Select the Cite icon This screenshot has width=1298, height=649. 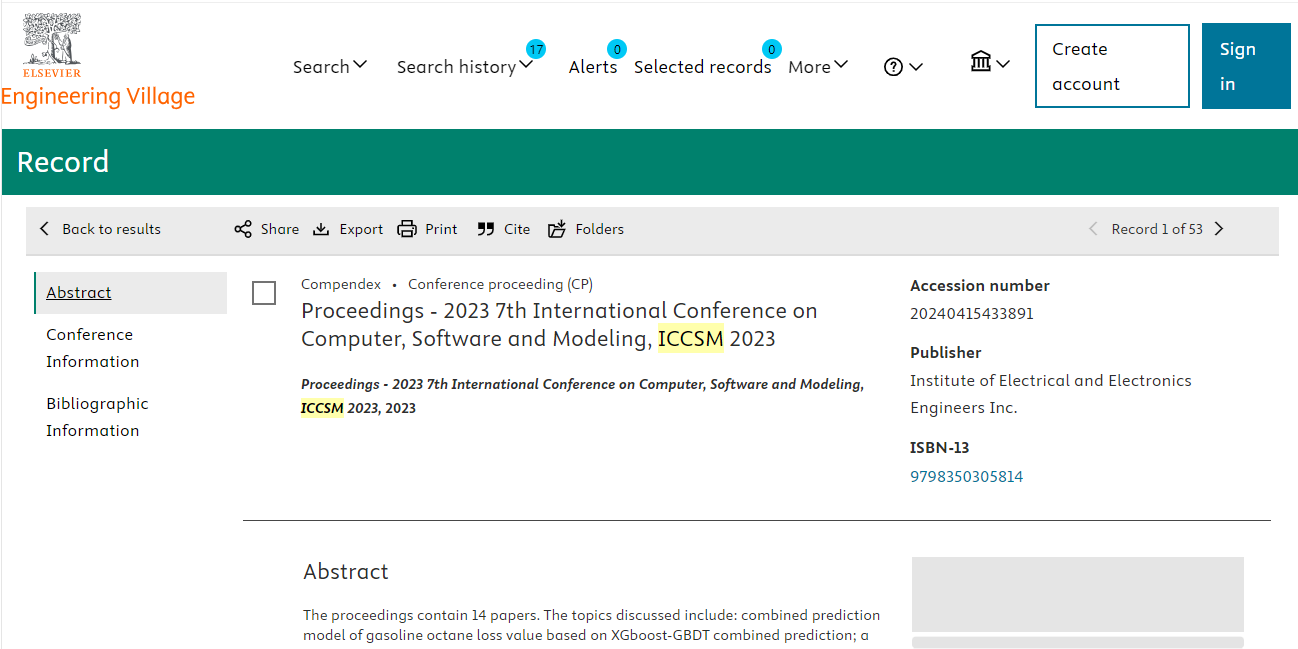click(x=486, y=229)
